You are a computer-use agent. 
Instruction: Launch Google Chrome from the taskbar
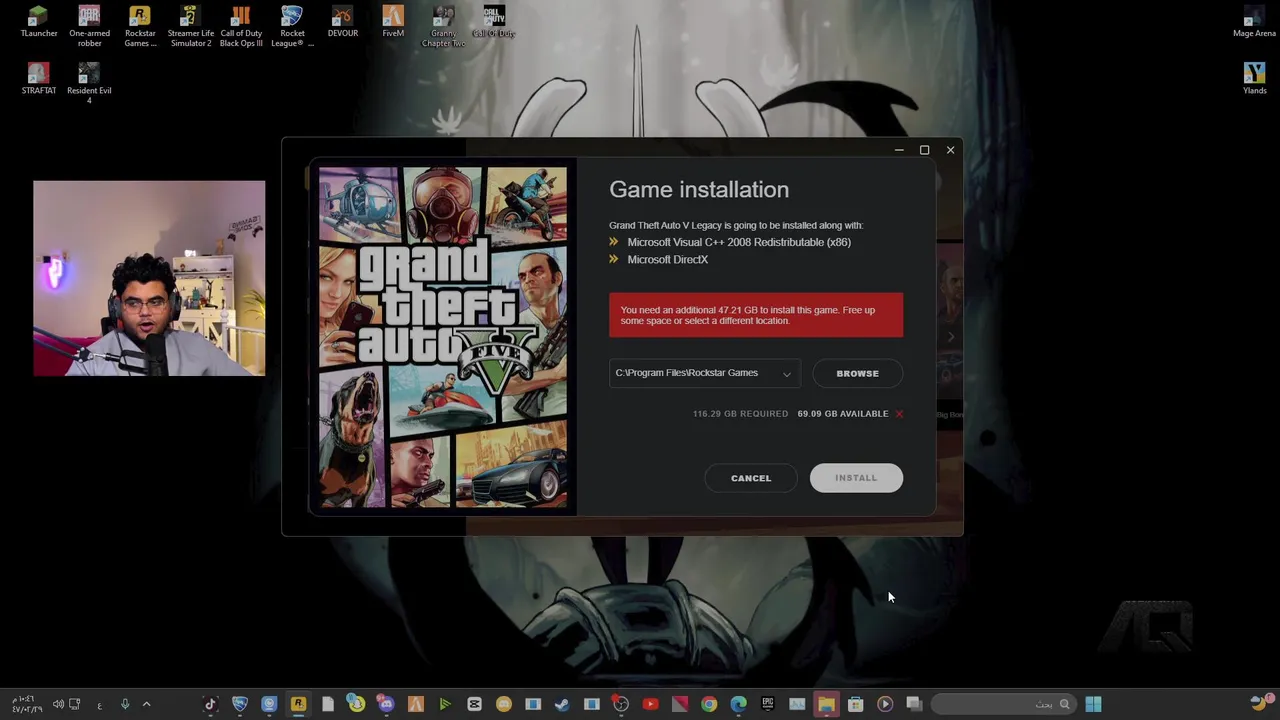point(709,704)
